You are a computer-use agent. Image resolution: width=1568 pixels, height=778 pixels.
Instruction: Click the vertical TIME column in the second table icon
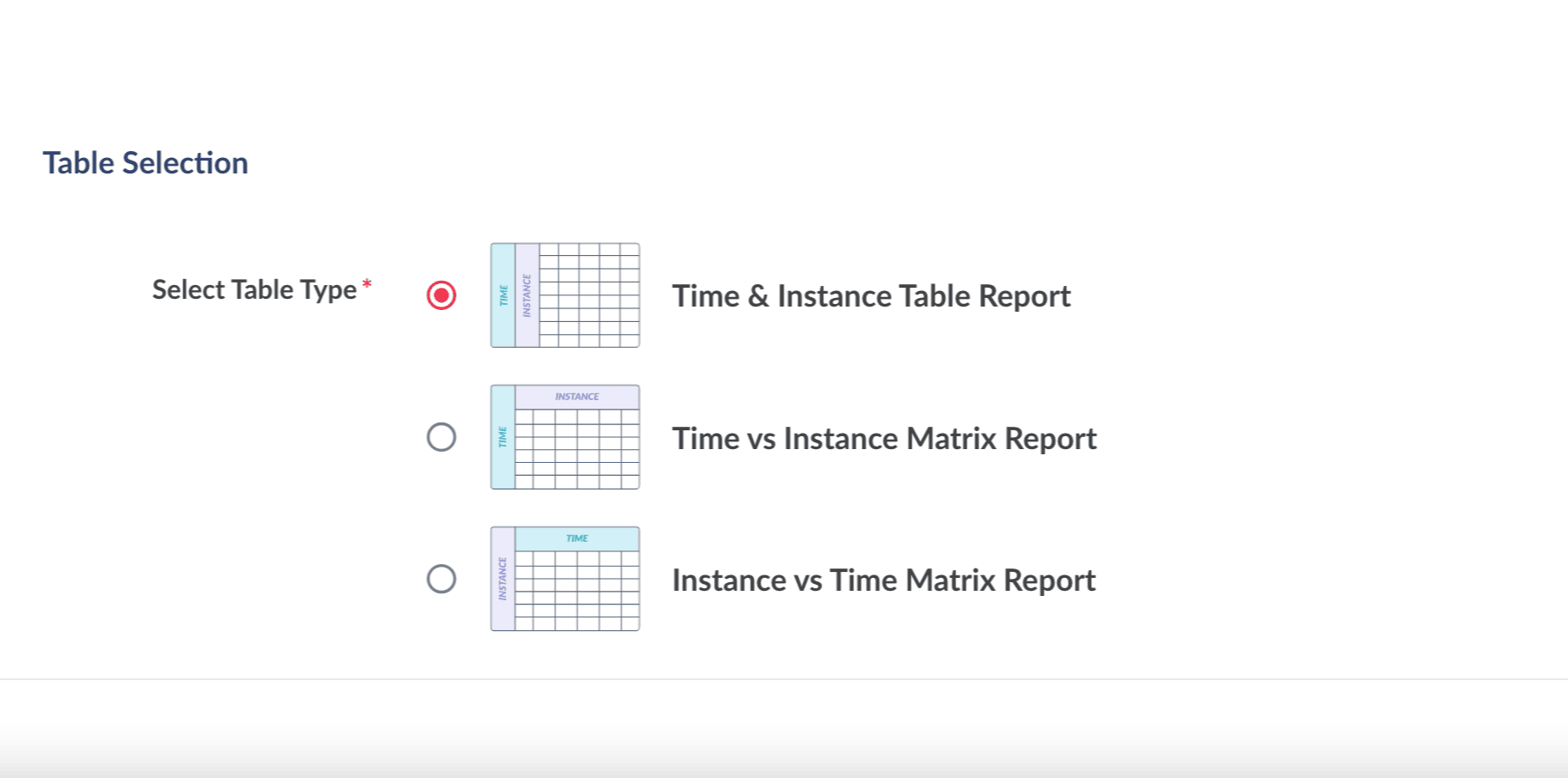[503, 437]
